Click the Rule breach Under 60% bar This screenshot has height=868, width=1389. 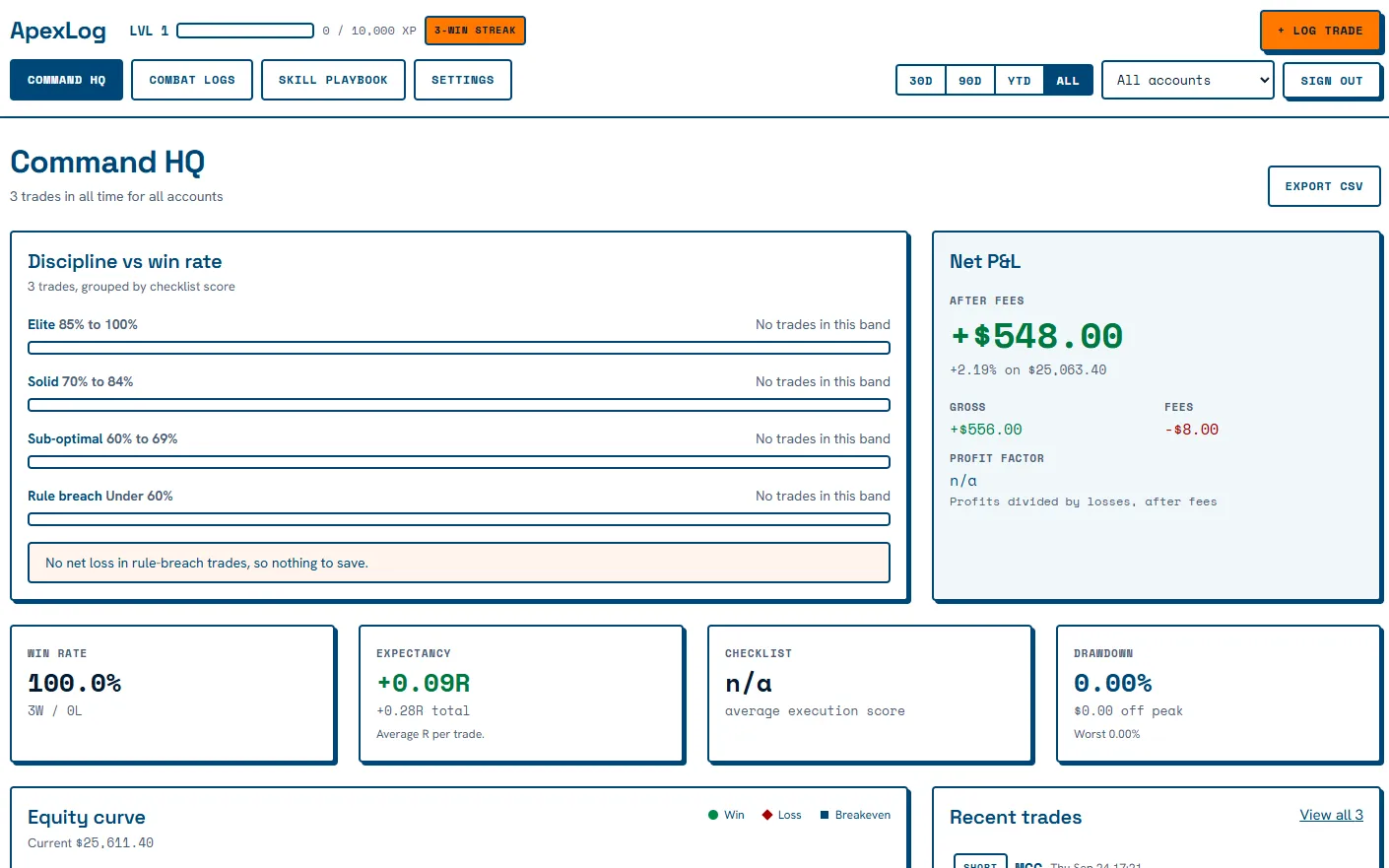click(x=459, y=519)
